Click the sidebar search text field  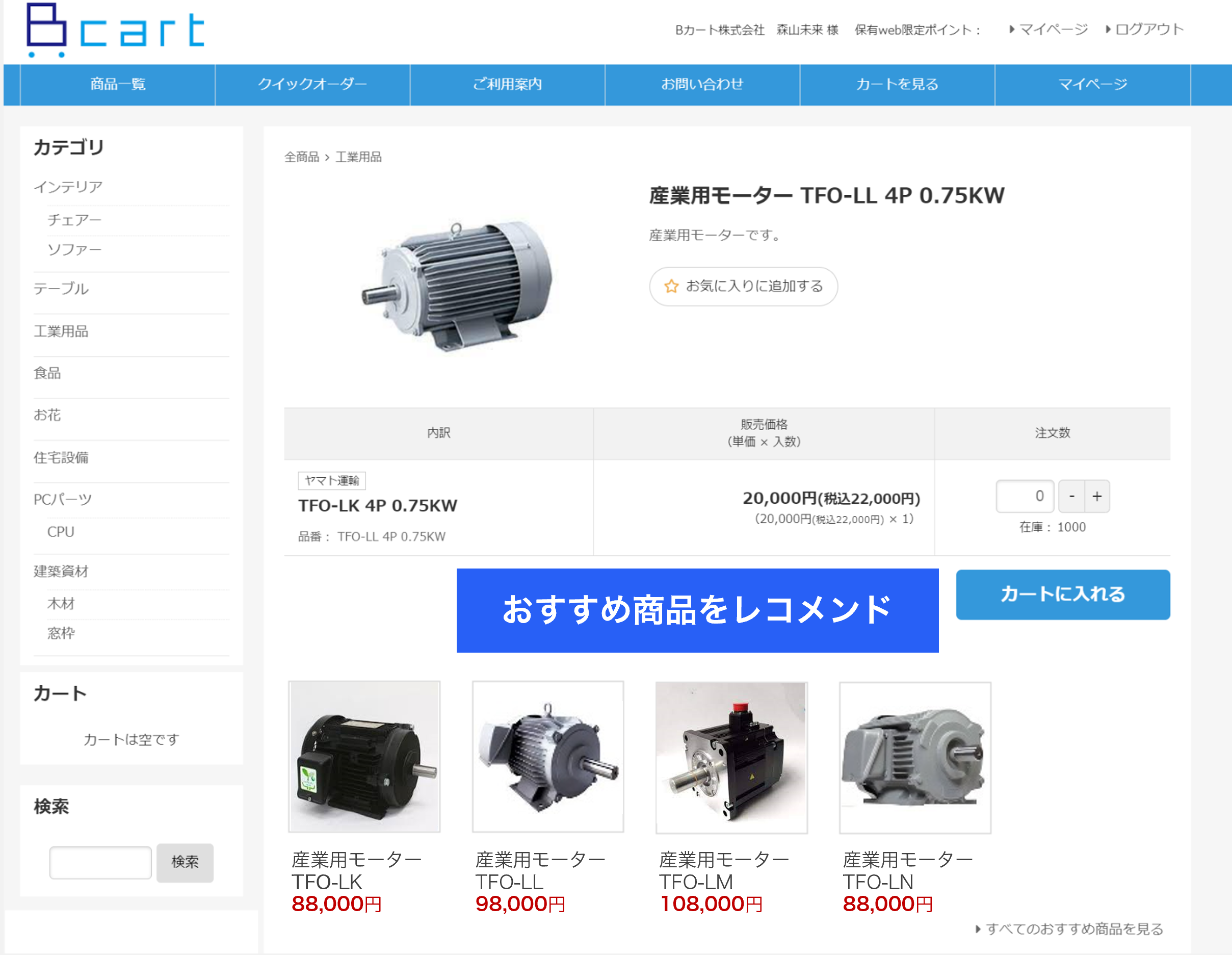tap(100, 862)
